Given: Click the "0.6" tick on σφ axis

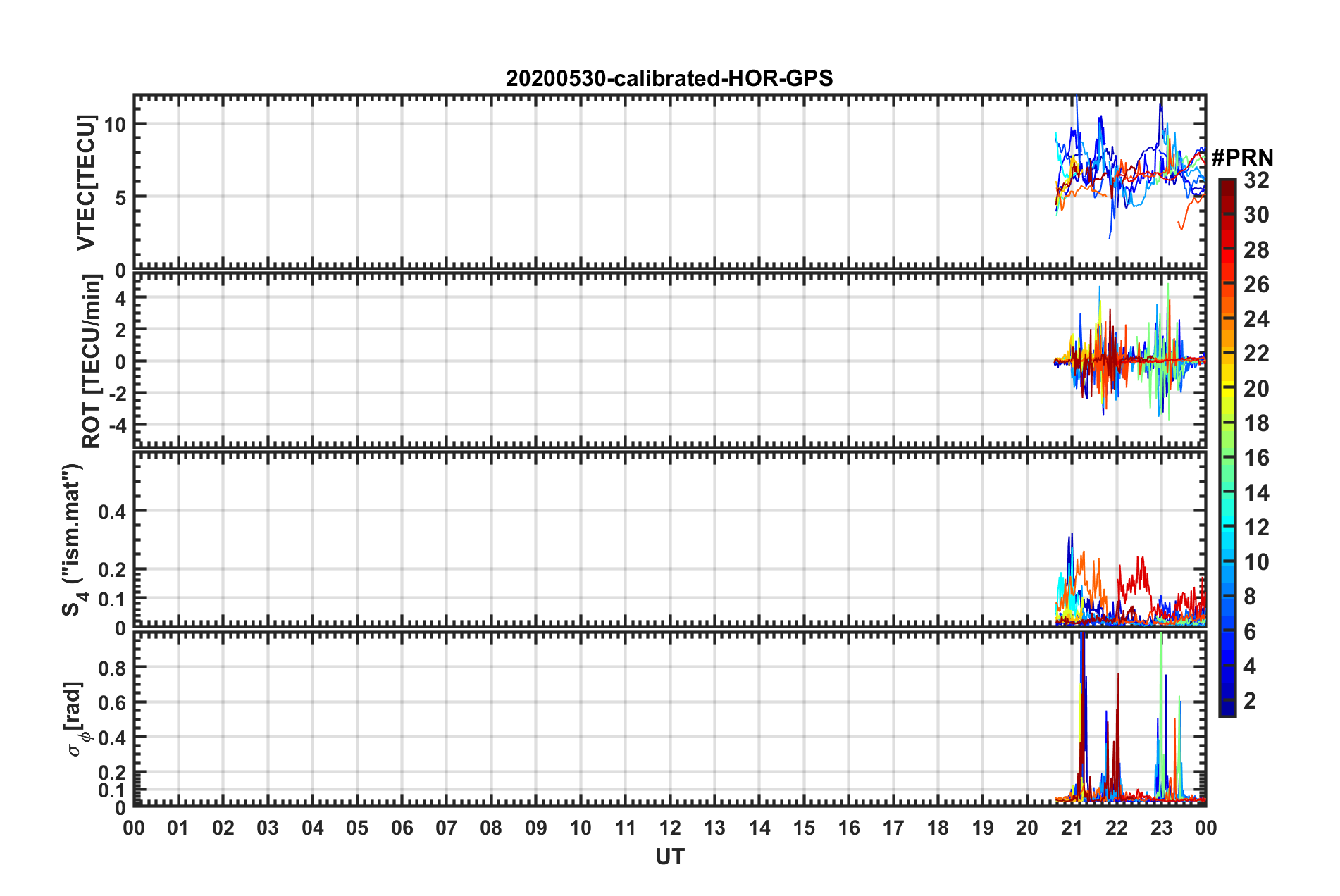Looking at the screenshot, I should click(x=112, y=703).
